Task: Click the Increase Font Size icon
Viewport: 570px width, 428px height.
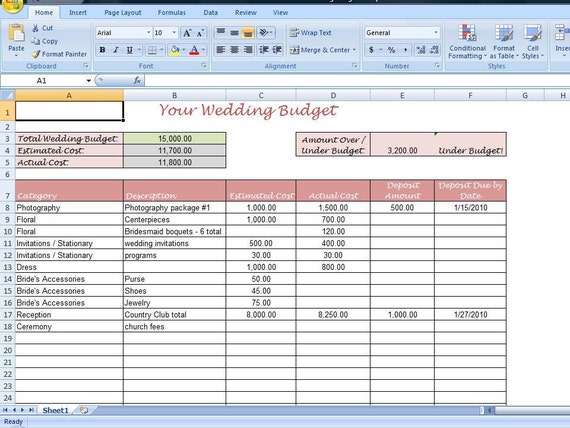Action: [x=187, y=33]
